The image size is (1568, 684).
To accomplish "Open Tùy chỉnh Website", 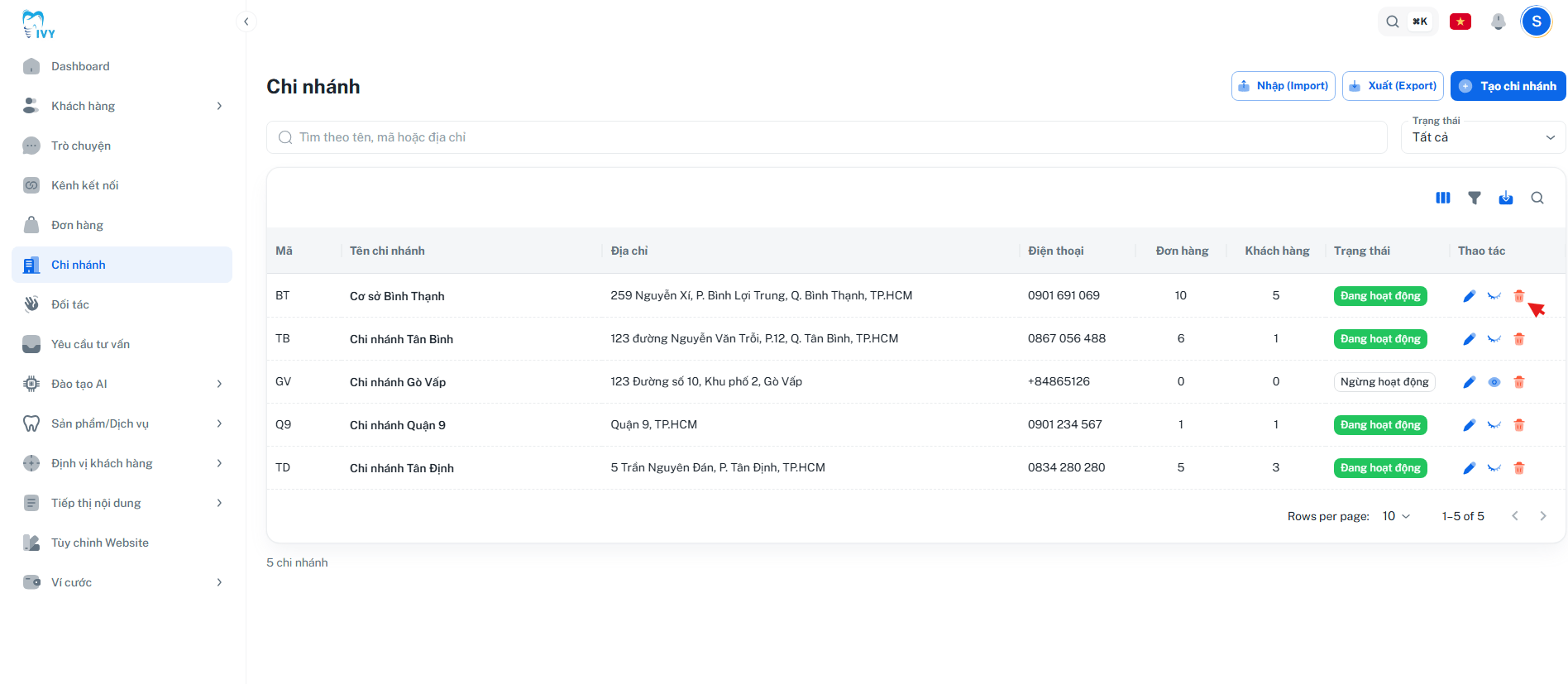I will coord(122,543).
